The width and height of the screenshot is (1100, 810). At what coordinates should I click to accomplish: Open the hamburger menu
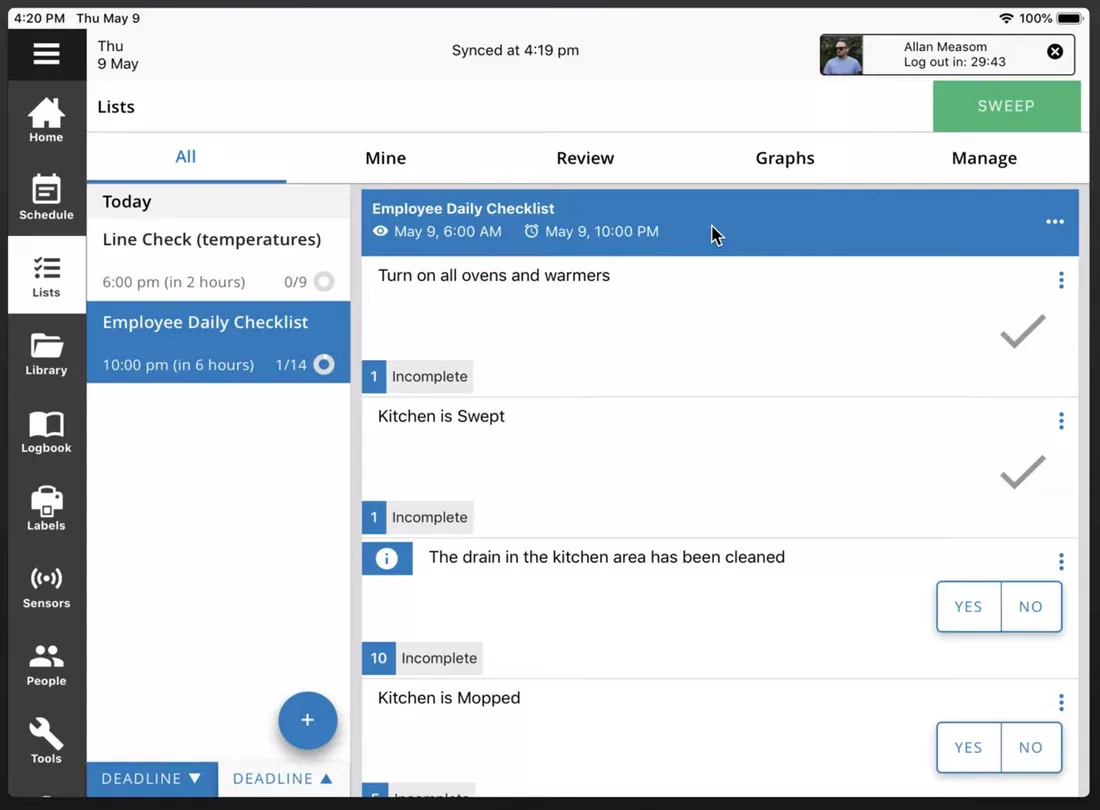[x=46, y=53]
